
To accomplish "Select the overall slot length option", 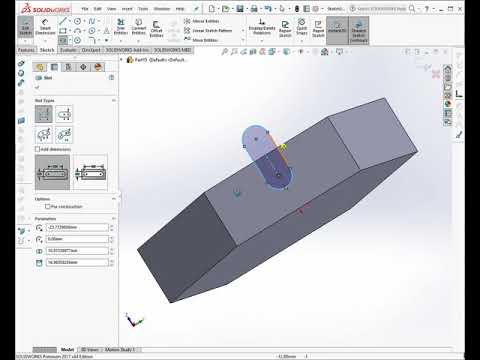I will click(x=90, y=172).
